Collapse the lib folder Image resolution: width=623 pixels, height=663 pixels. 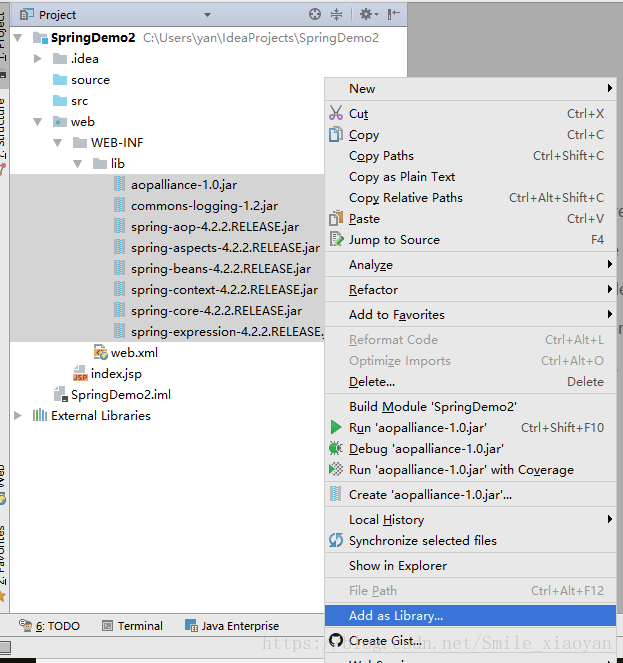[x=77, y=164]
